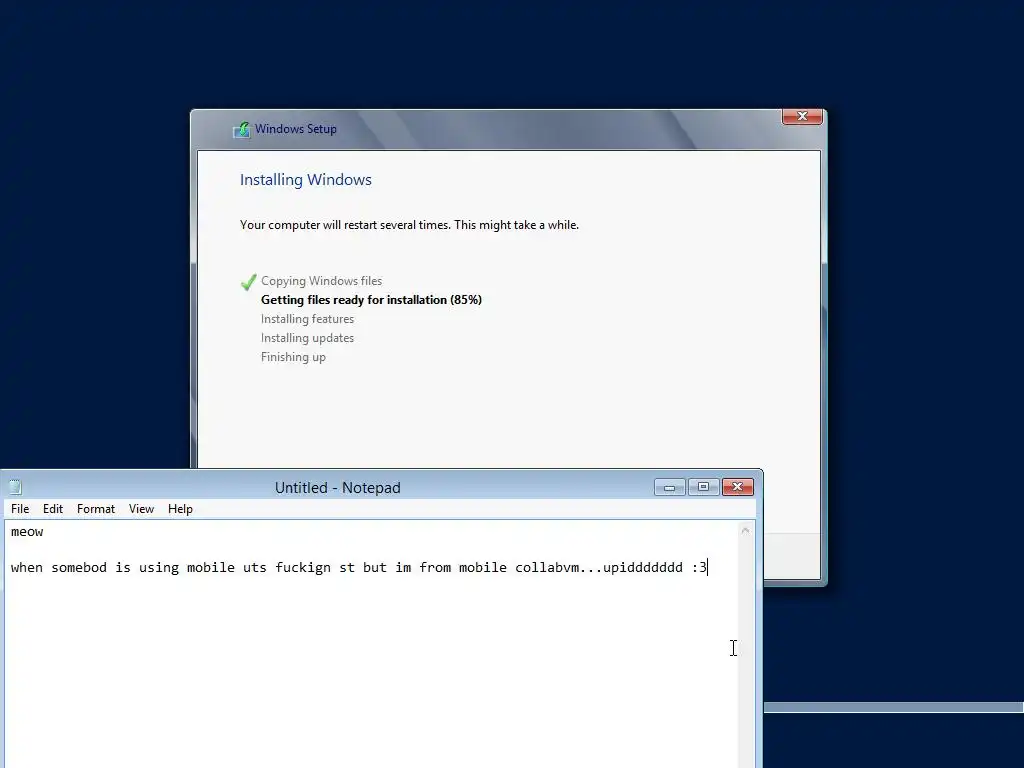Open the Notepad File menu
The height and width of the screenshot is (768, 1024).
tap(20, 509)
